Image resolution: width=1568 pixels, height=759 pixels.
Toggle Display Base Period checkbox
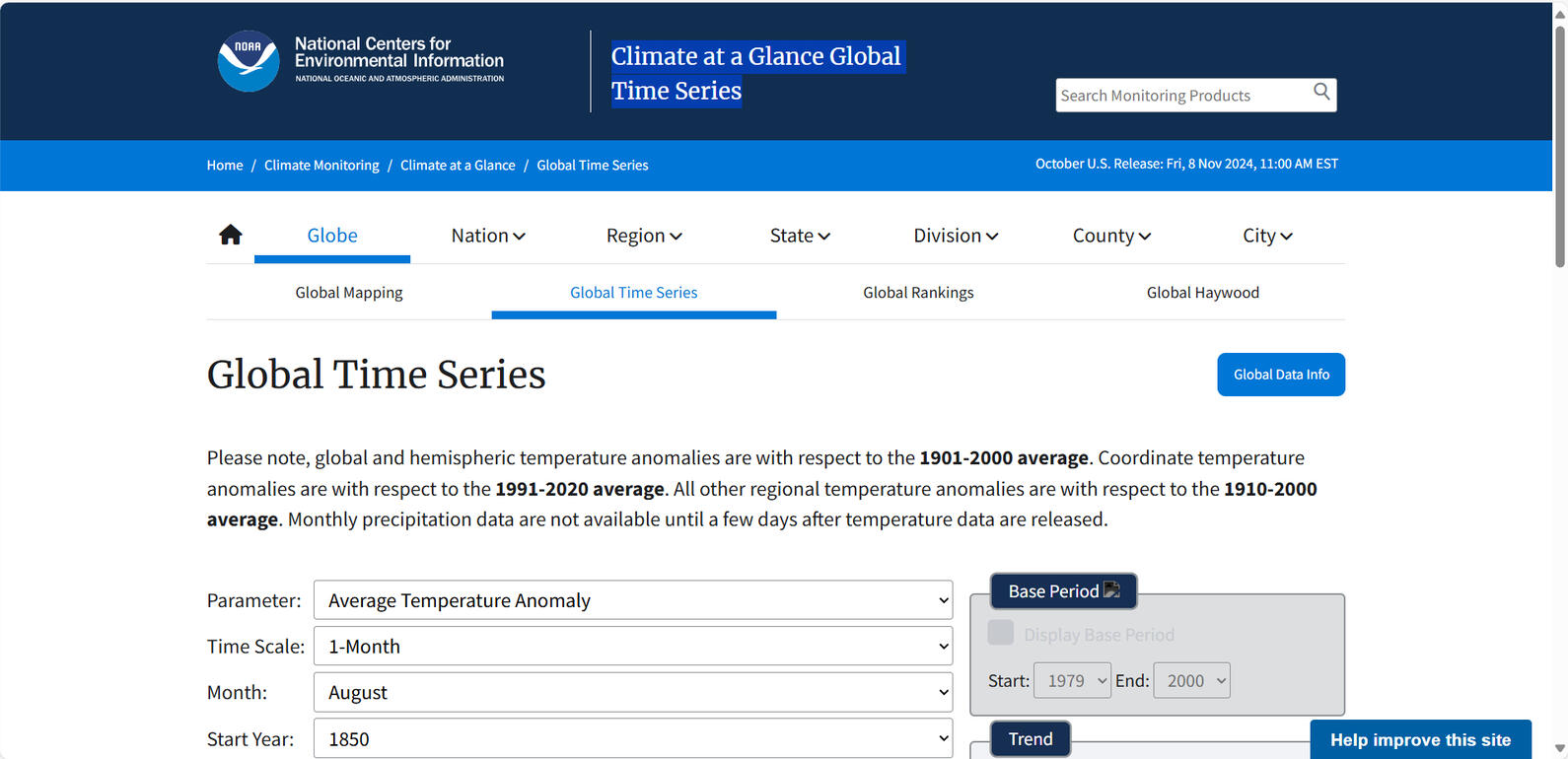[x=1001, y=633]
